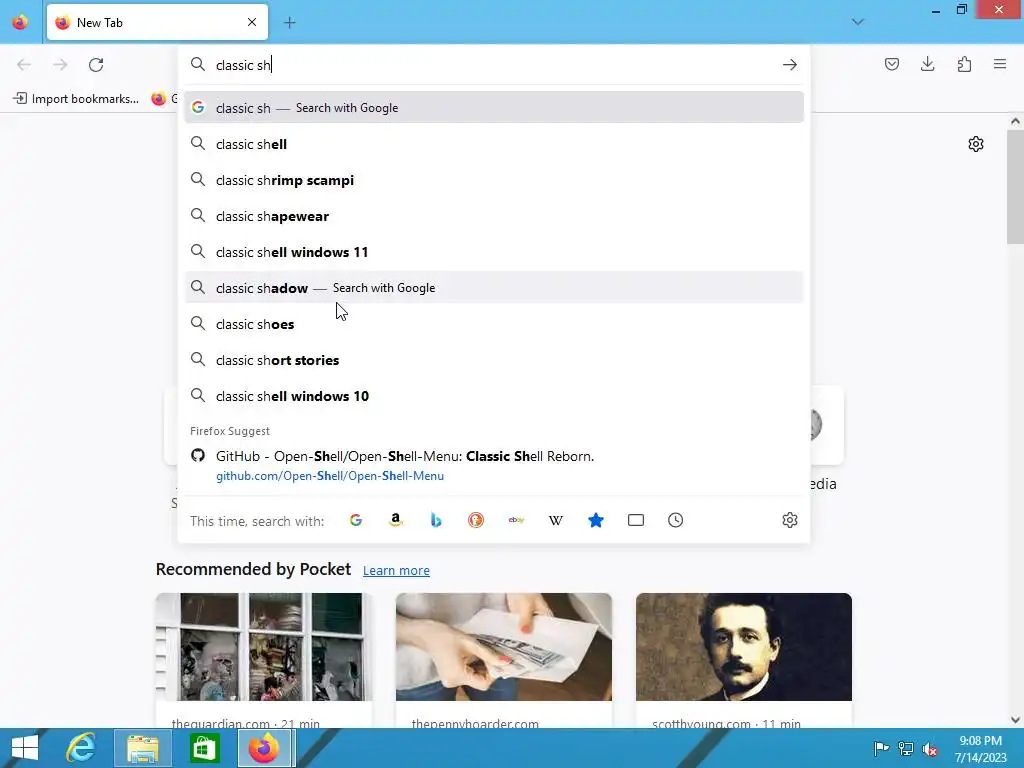Choose suggestion classic shell windows 10
This screenshot has height=768, width=1024.
(x=494, y=396)
